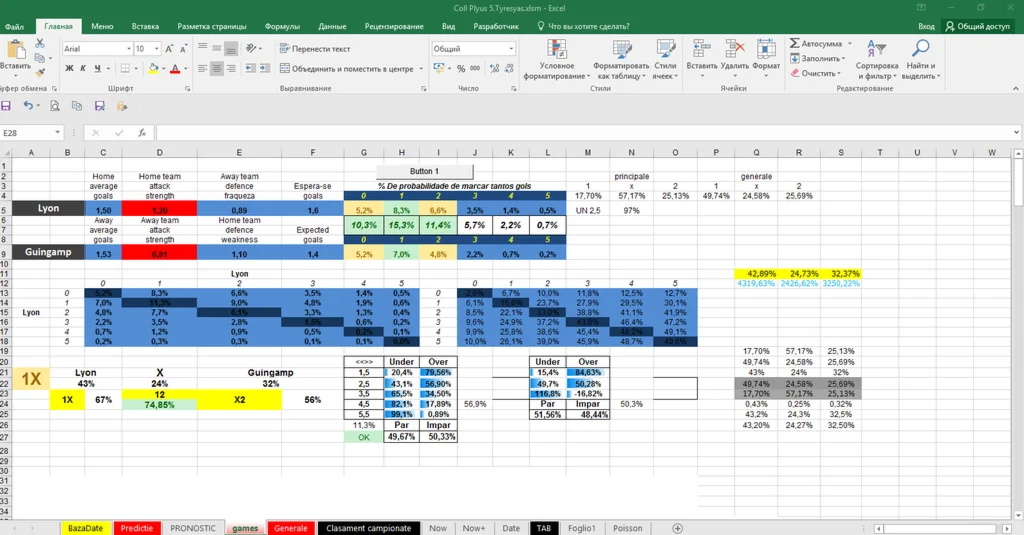Open Условное форматирование dropdown
Viewport: 1024px width, 535px height.
click(556, 59)
